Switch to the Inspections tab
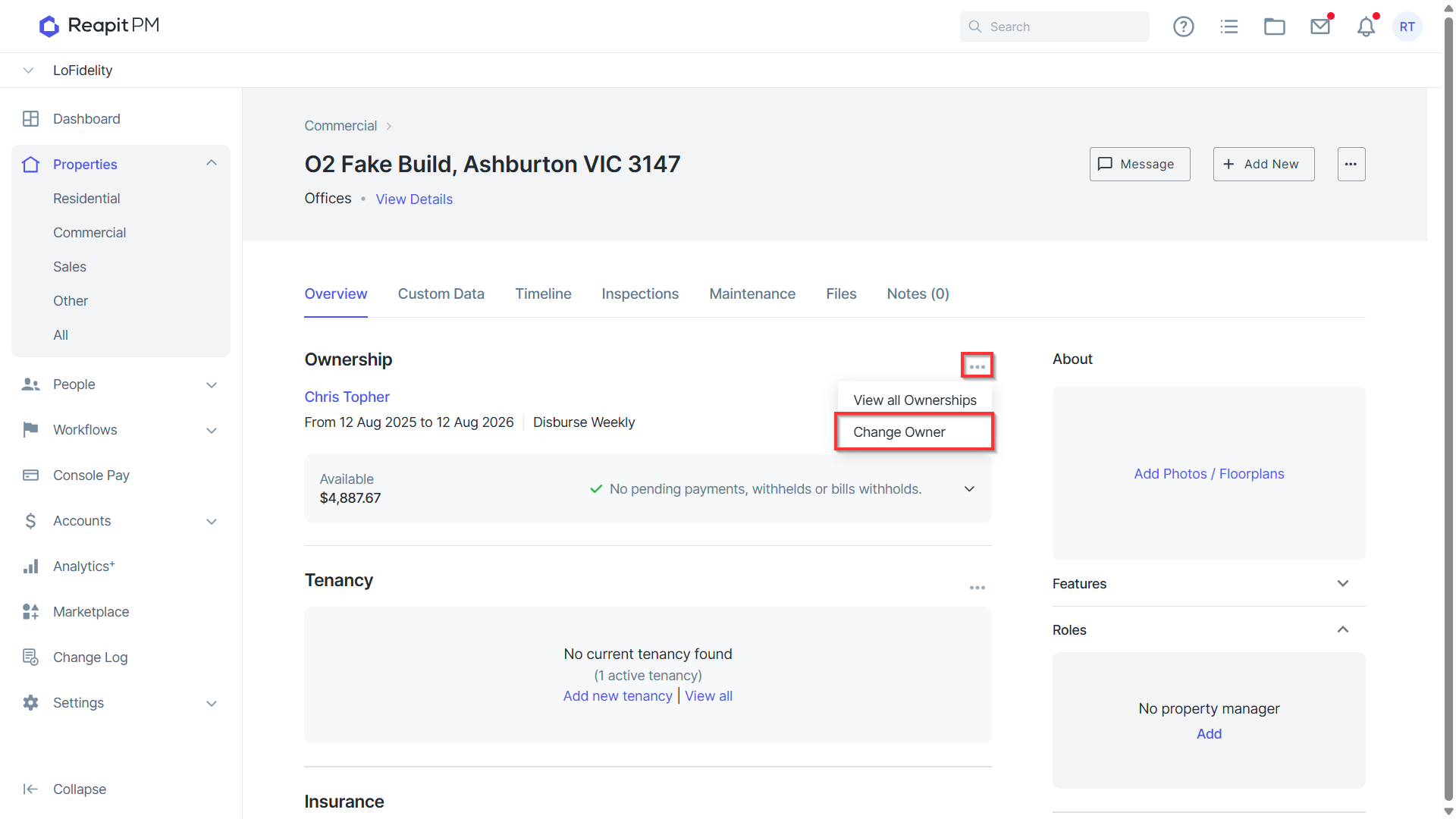This screenshot has height=819, width=1456. (x=639, y=293)
